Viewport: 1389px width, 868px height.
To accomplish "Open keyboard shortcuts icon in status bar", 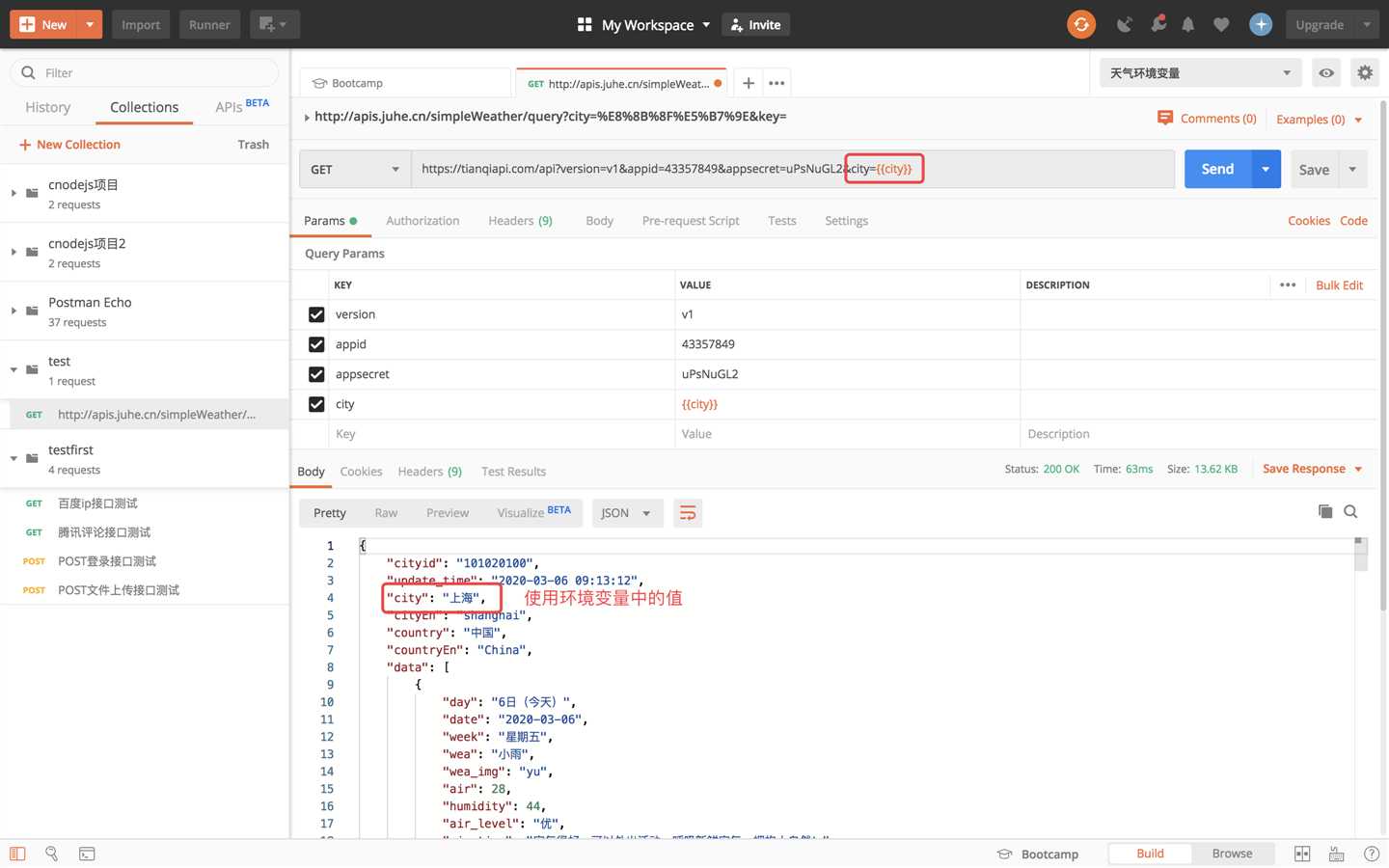I will point(1336,854).
